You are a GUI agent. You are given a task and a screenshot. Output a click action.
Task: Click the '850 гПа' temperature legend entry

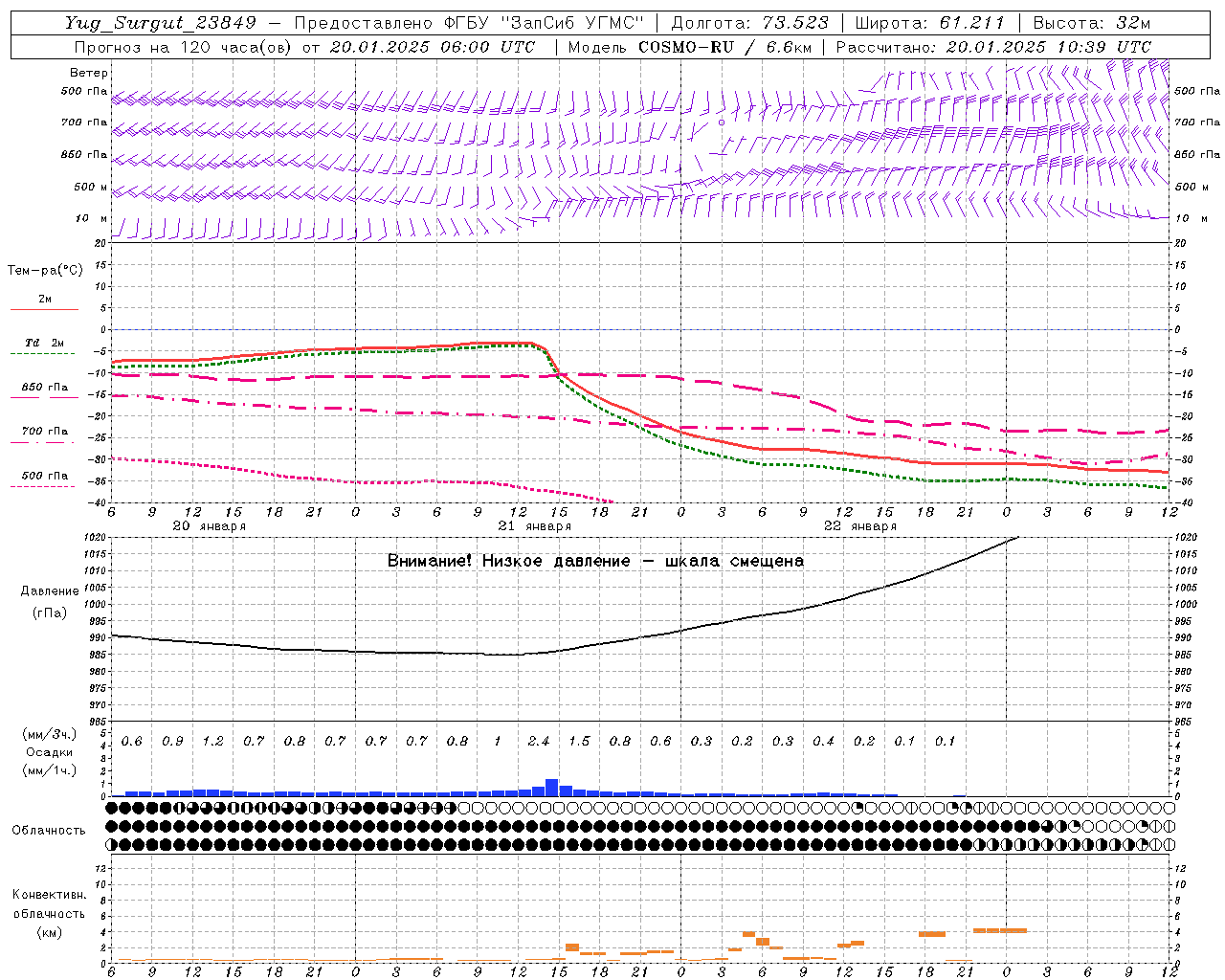44,388
